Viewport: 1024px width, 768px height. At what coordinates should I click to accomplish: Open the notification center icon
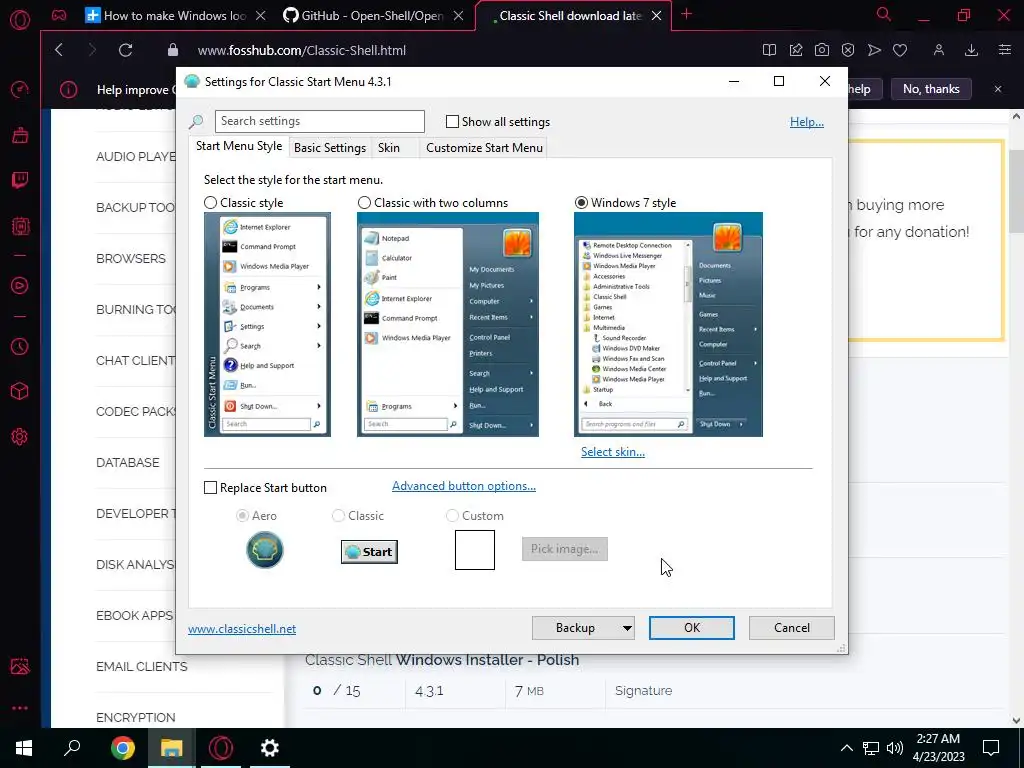[991, 748]
